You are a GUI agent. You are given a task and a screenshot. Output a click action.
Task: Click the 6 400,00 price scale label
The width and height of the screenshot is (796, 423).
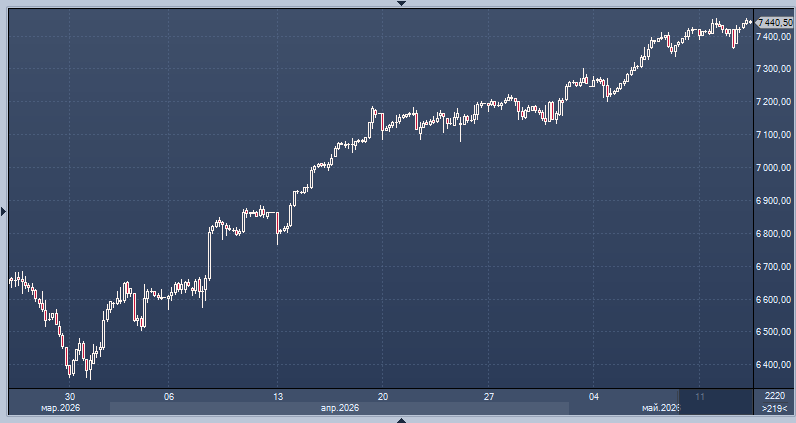pos(774,365)
